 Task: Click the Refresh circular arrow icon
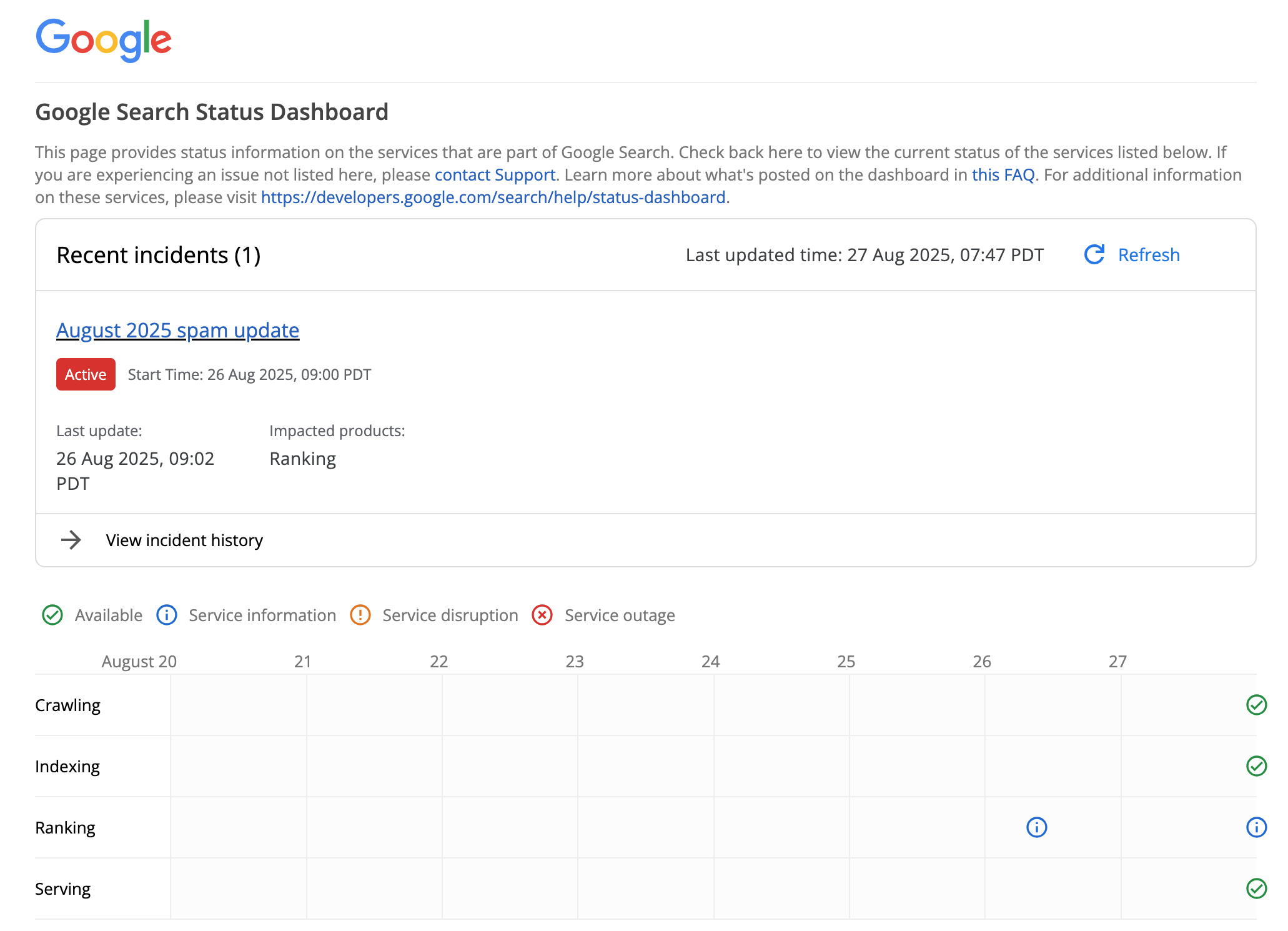[x=1094, y=254]
